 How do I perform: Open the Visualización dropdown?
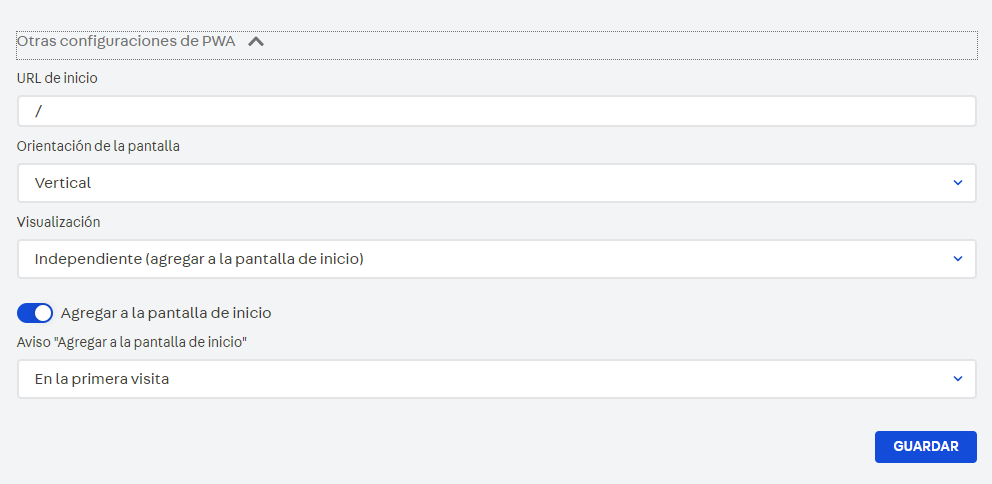click(496, 259)
